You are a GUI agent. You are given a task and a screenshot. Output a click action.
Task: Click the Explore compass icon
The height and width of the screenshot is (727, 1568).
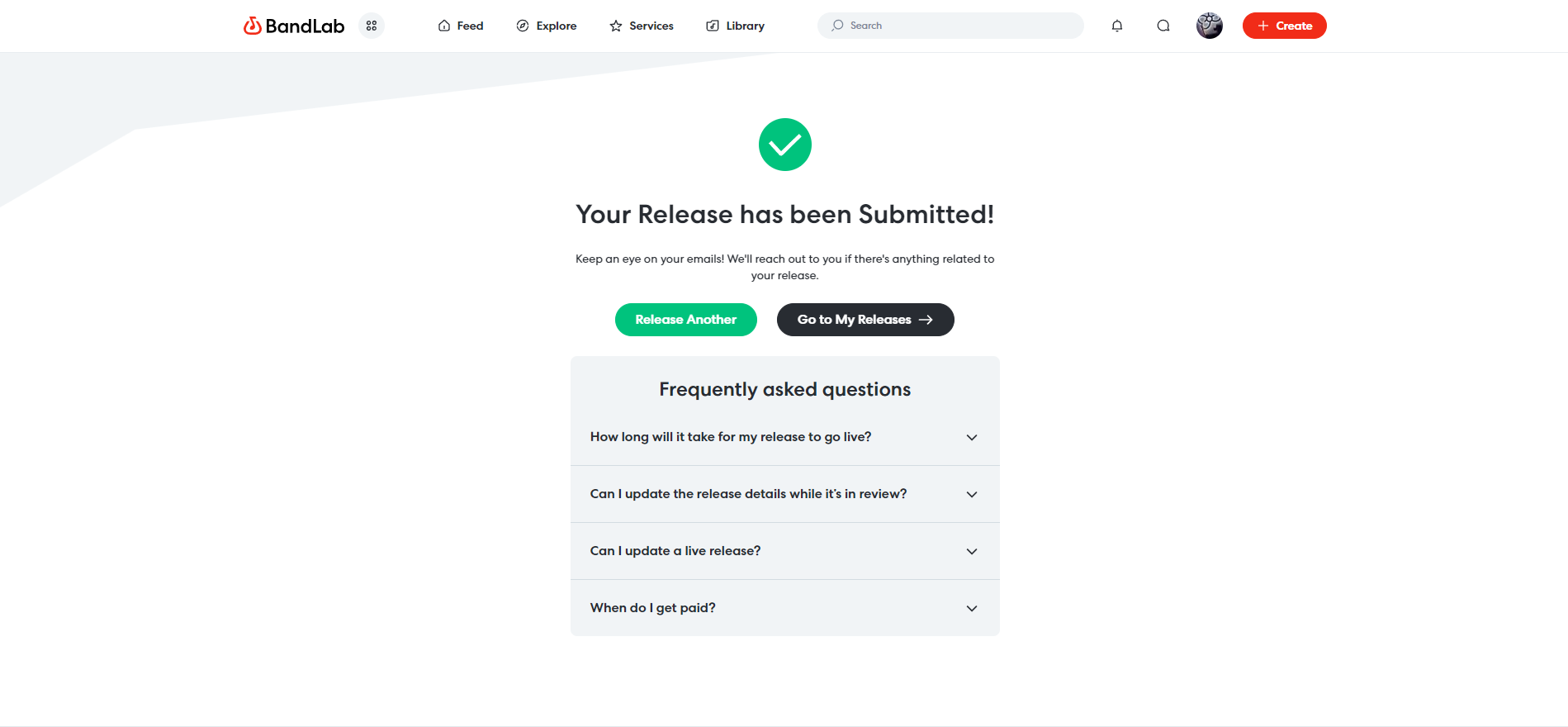523,26
